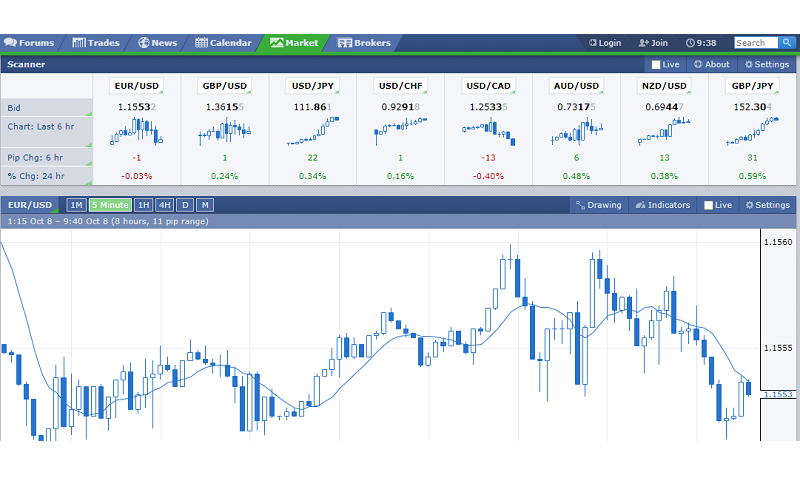Switch to the Market tab
The image size is (800, 480).
(294, 43)
